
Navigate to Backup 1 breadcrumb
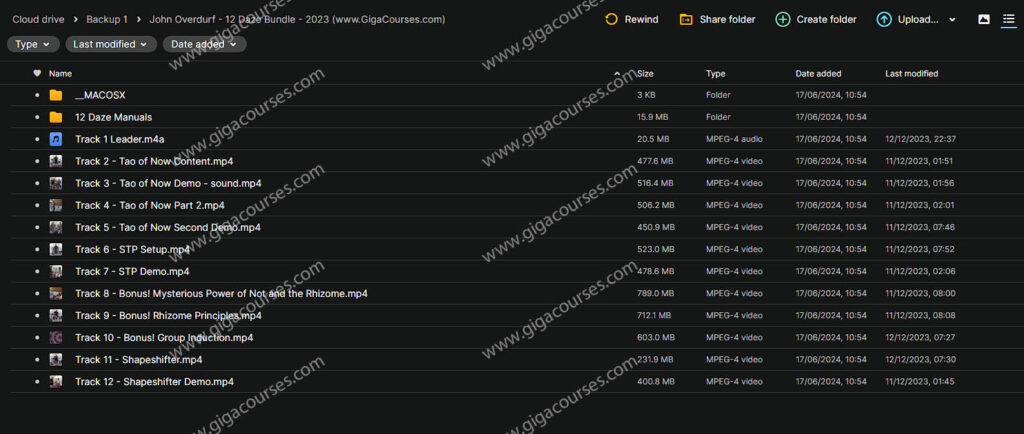(106, 19)
